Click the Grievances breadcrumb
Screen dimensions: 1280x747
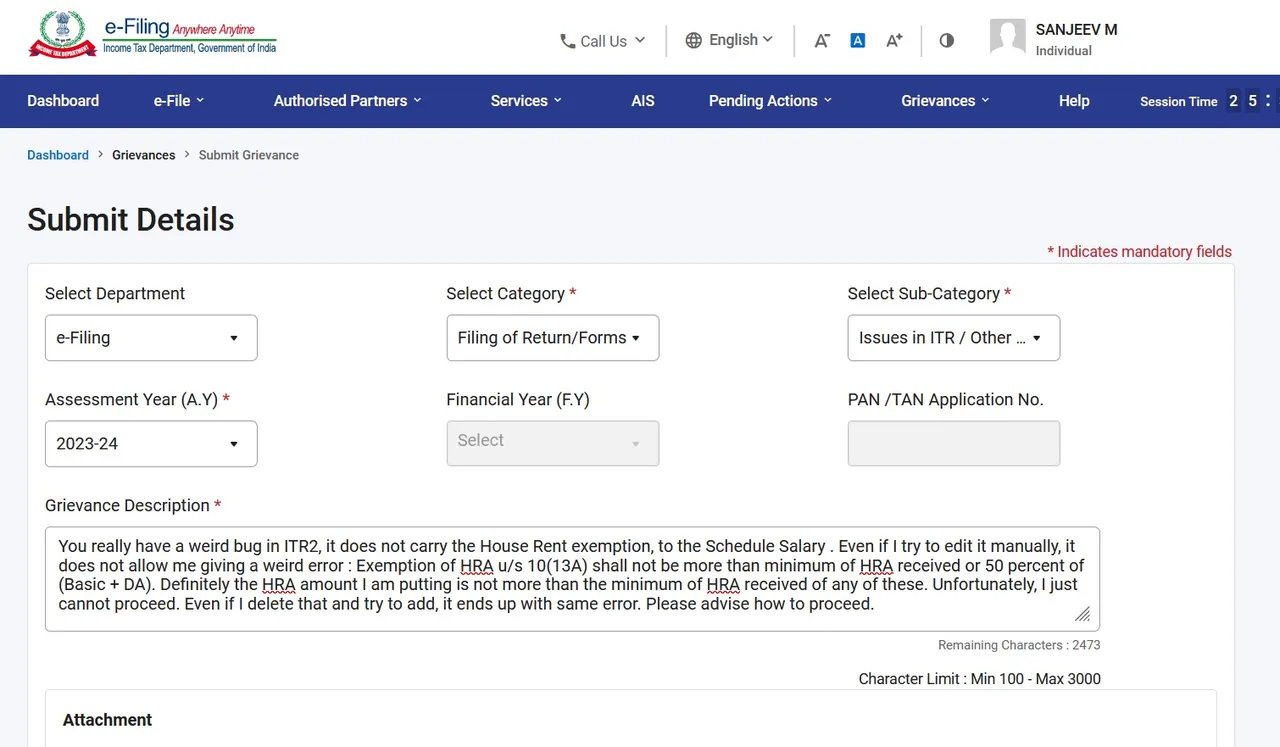[144, 155]
